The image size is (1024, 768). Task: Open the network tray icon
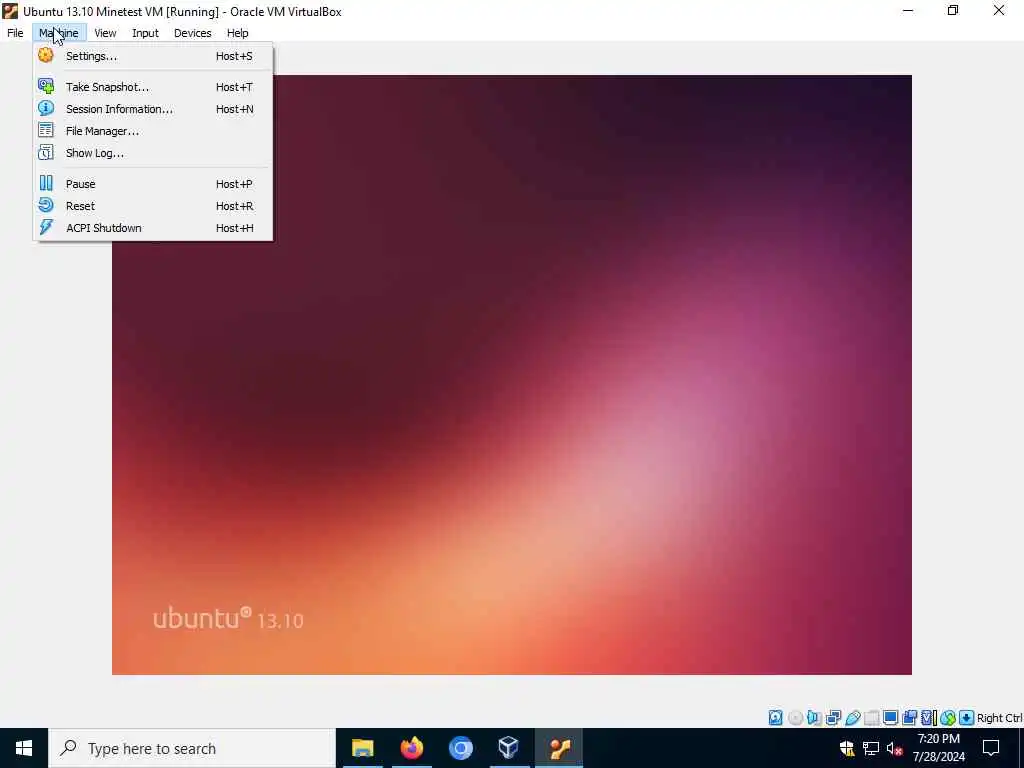871,748
